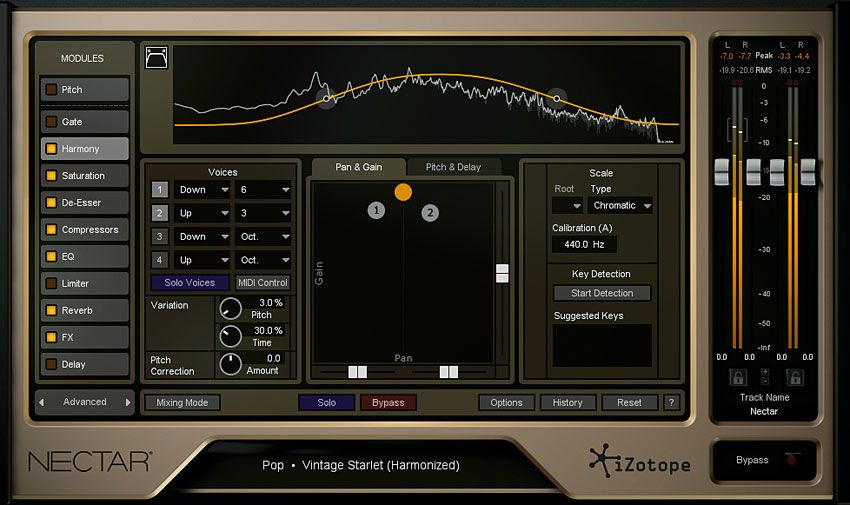
Task: Toggle the FX module power
Action: 51,337
